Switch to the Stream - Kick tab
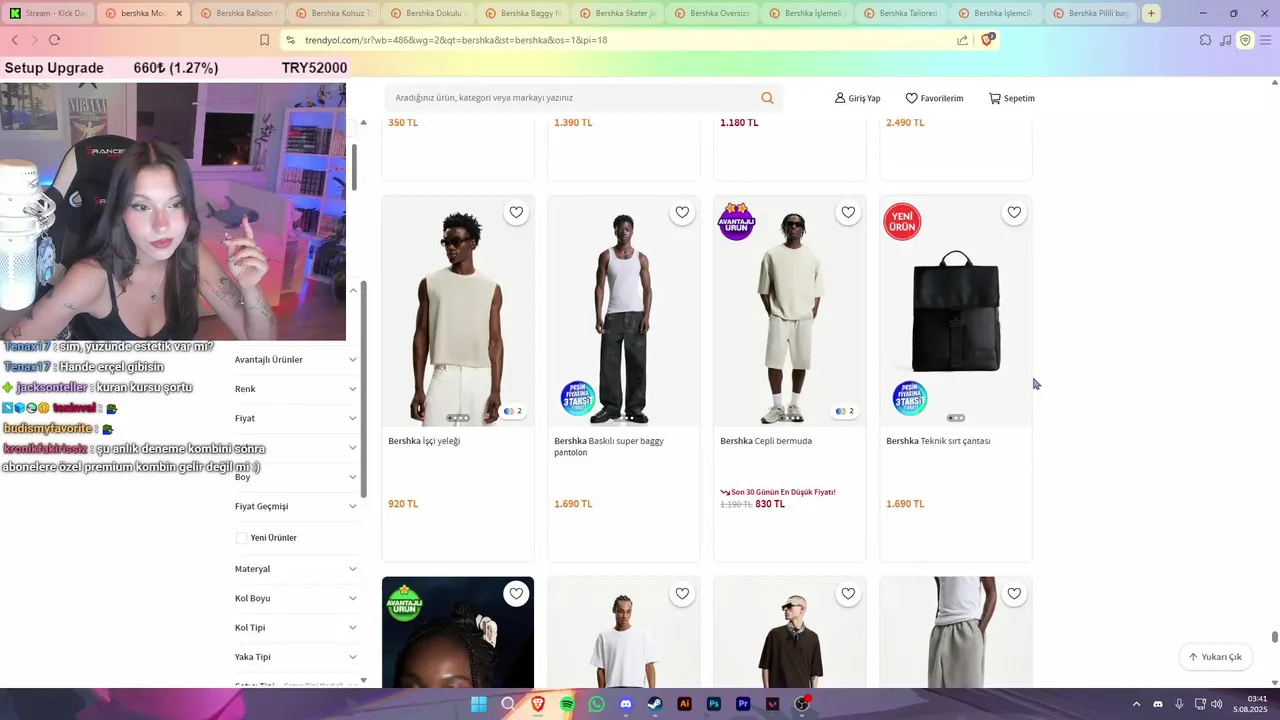 [x=47, y=13]
